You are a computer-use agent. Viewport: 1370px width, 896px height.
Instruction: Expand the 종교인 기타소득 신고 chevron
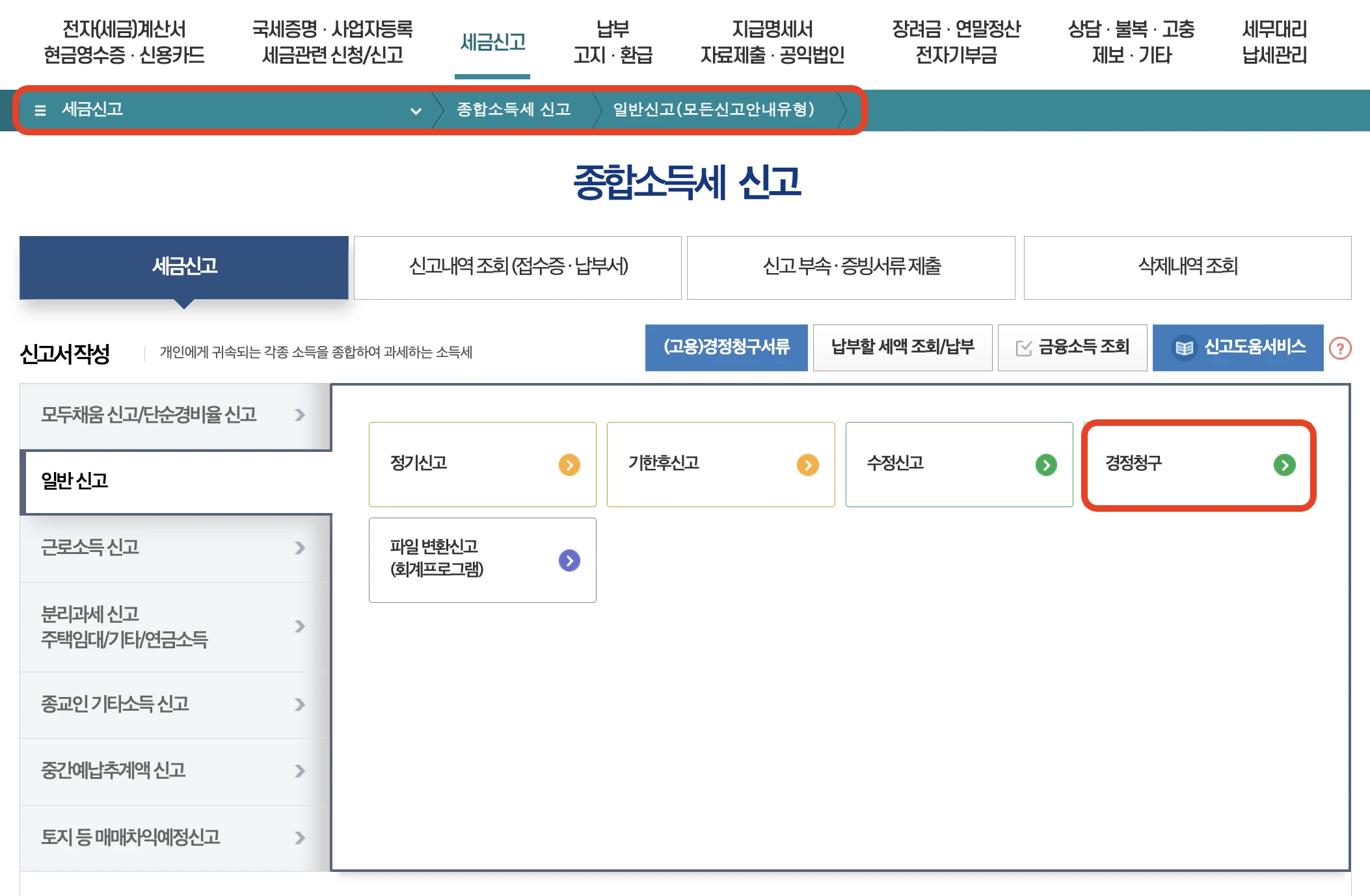299,705
